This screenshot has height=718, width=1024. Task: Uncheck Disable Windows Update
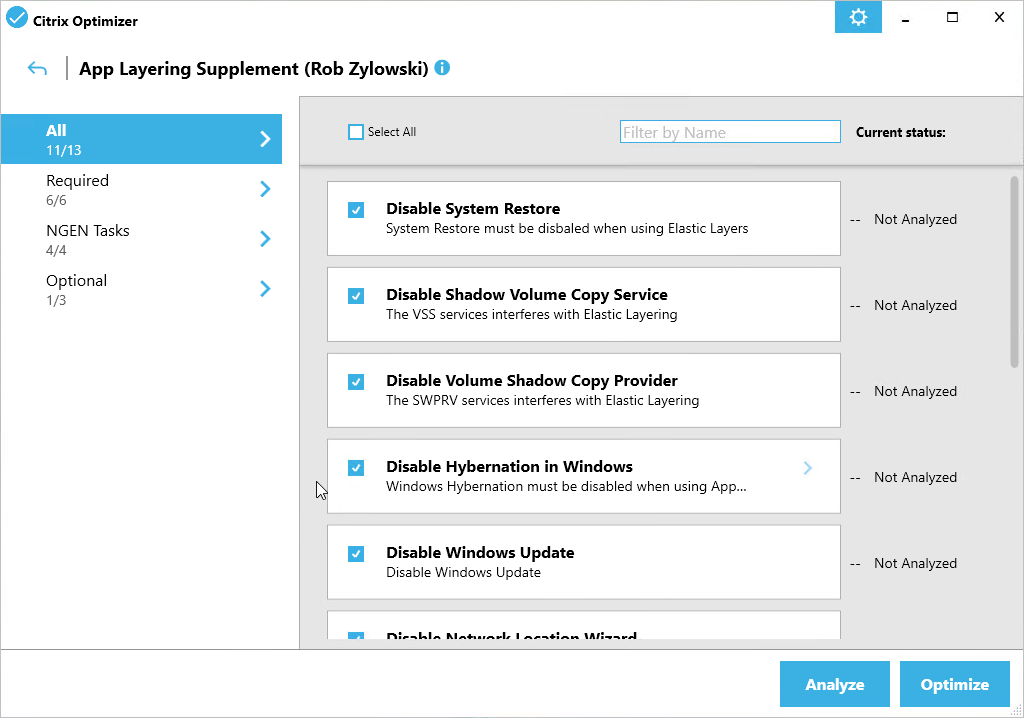point(356,554)
